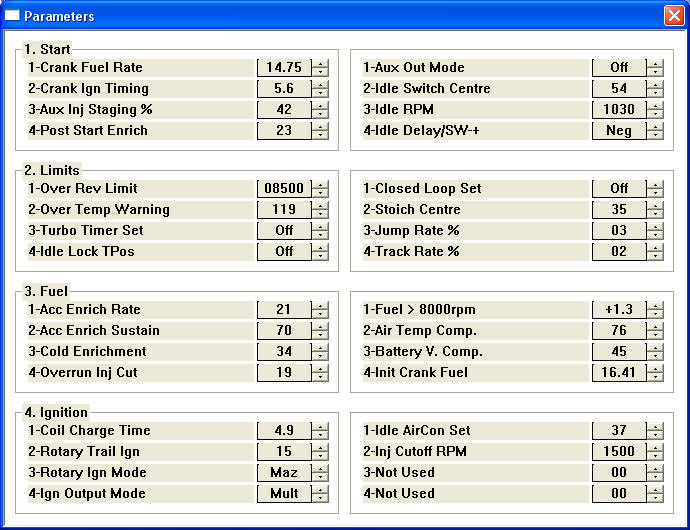
Task: Select the Air Temp Comp. value 76
Action: 619,331
